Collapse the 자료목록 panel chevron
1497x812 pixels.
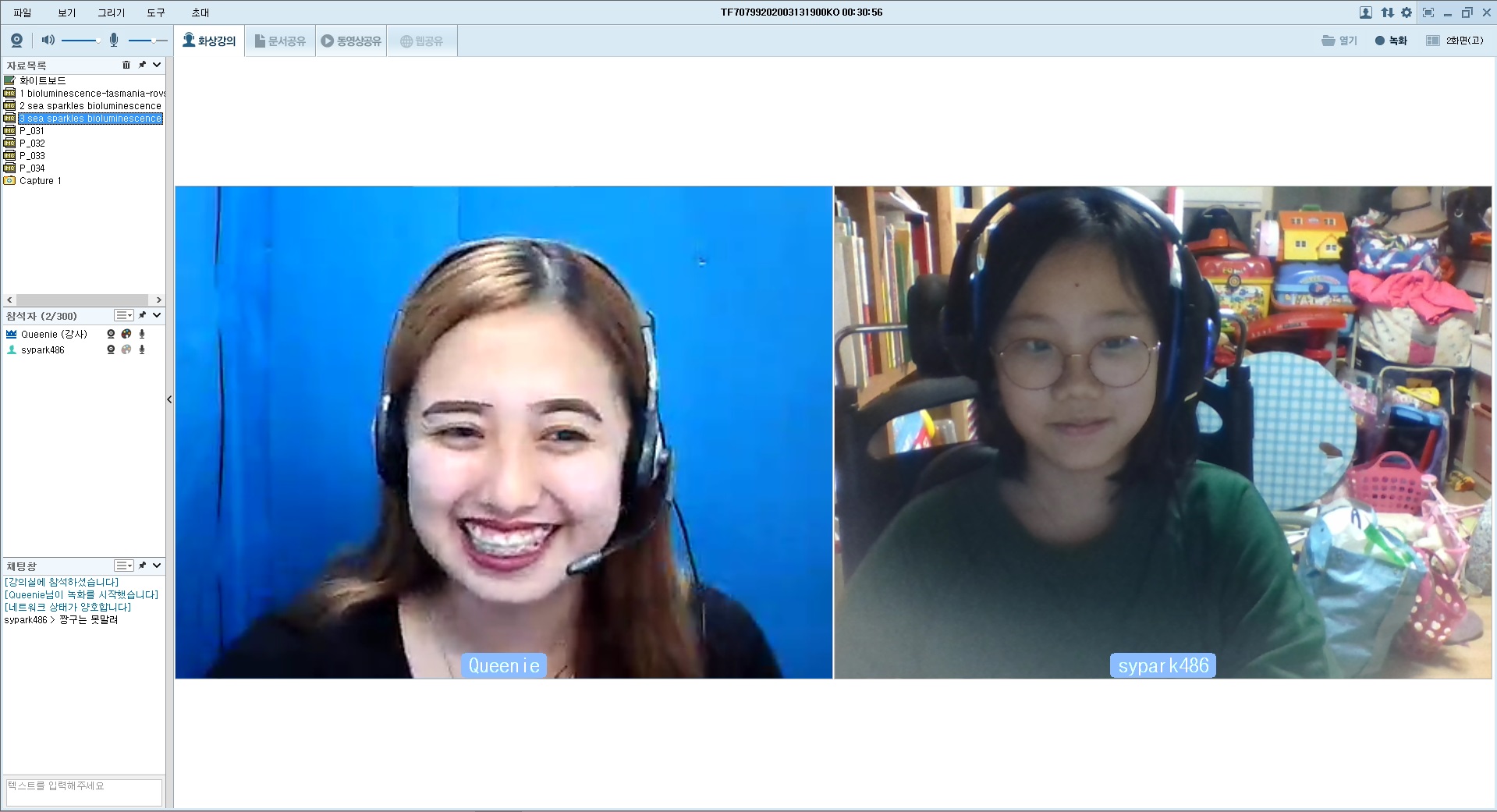pos(157,65)
